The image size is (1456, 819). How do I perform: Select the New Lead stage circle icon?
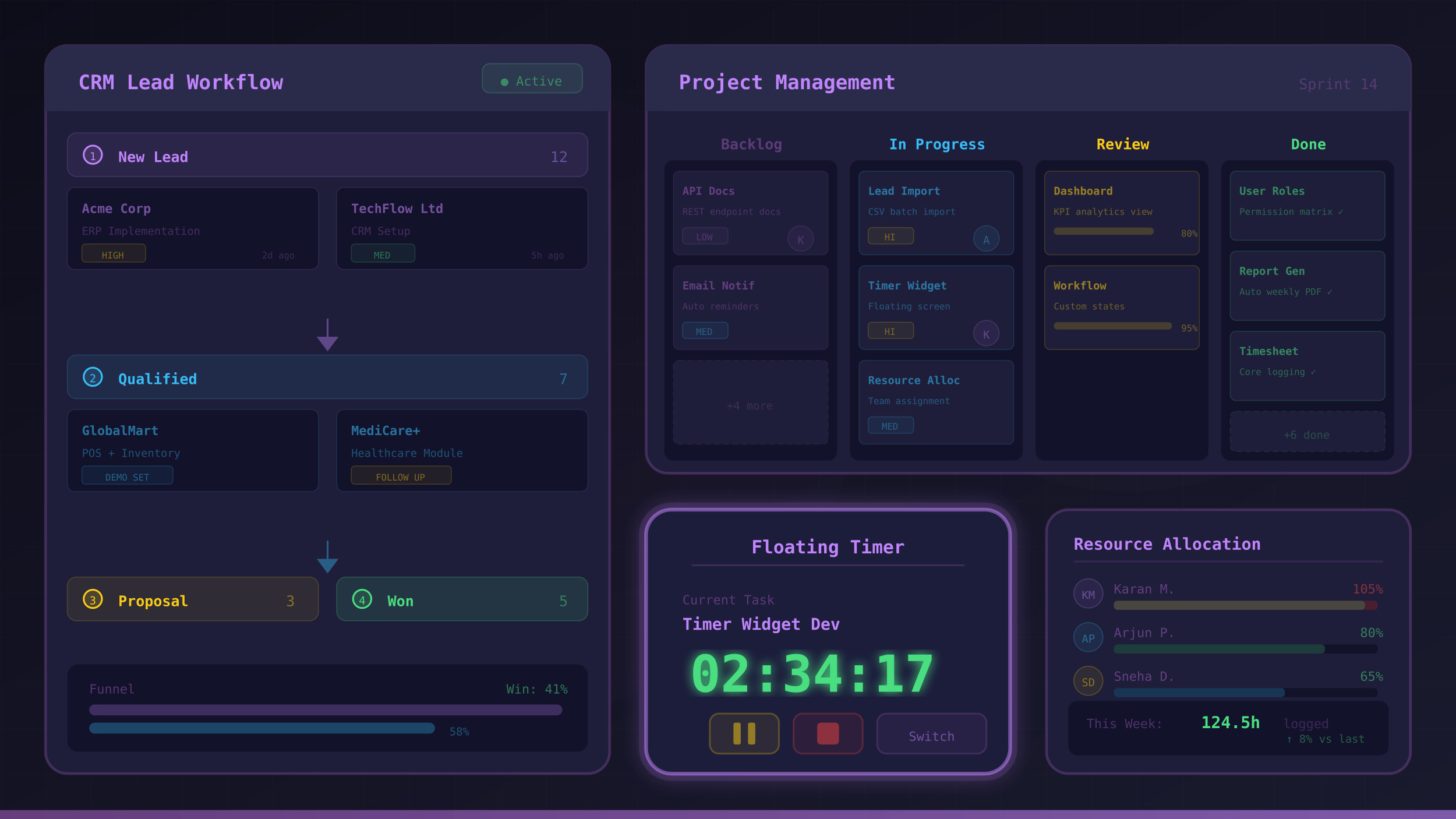pos(93,155)
